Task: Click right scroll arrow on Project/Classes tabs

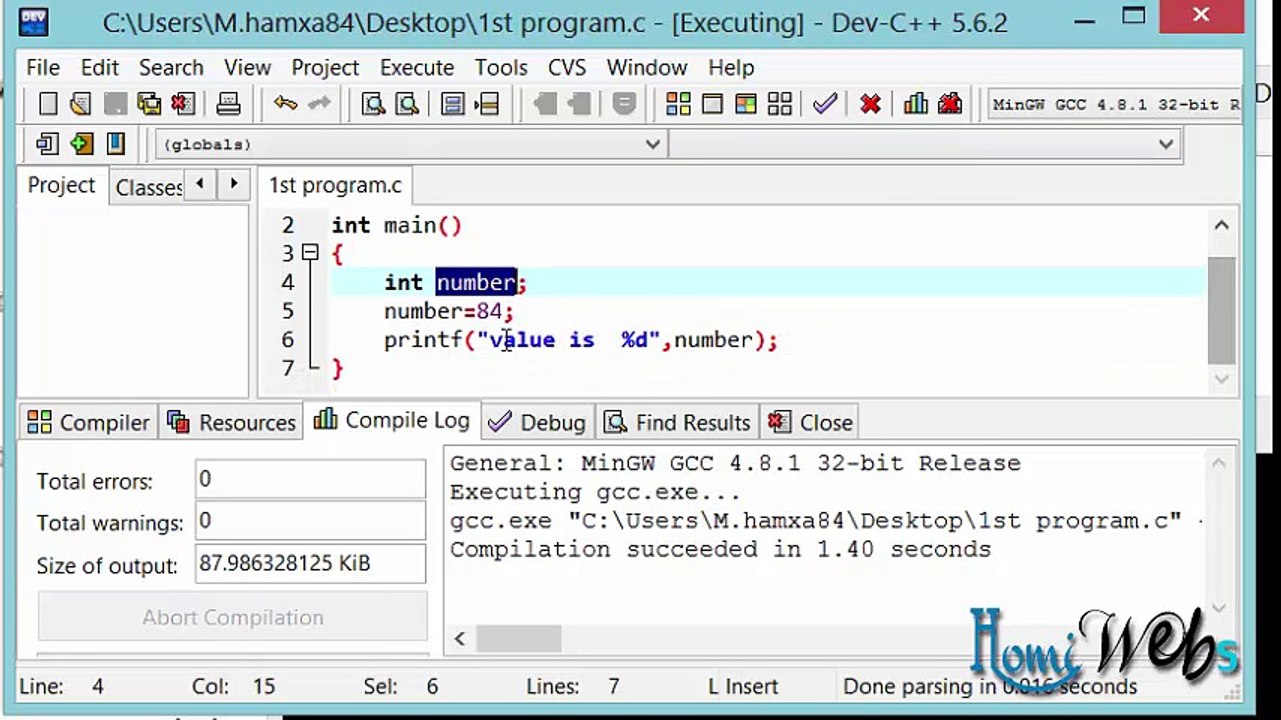Action: (x=233, y=184)
